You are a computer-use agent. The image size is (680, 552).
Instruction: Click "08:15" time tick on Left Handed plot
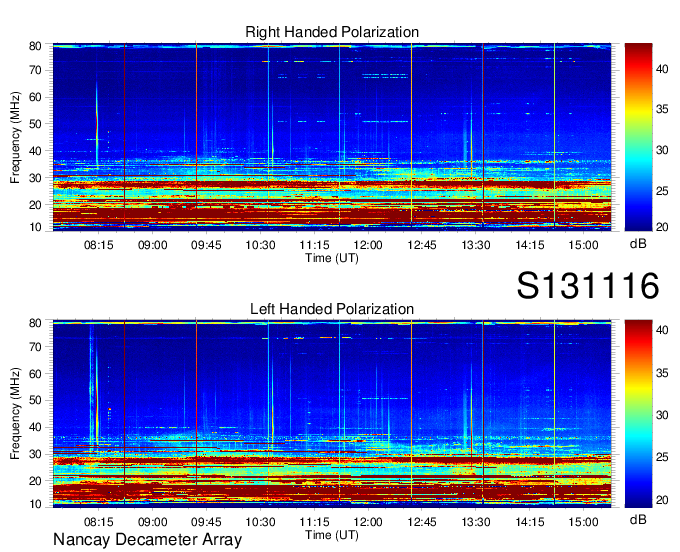tap(98, 521)
